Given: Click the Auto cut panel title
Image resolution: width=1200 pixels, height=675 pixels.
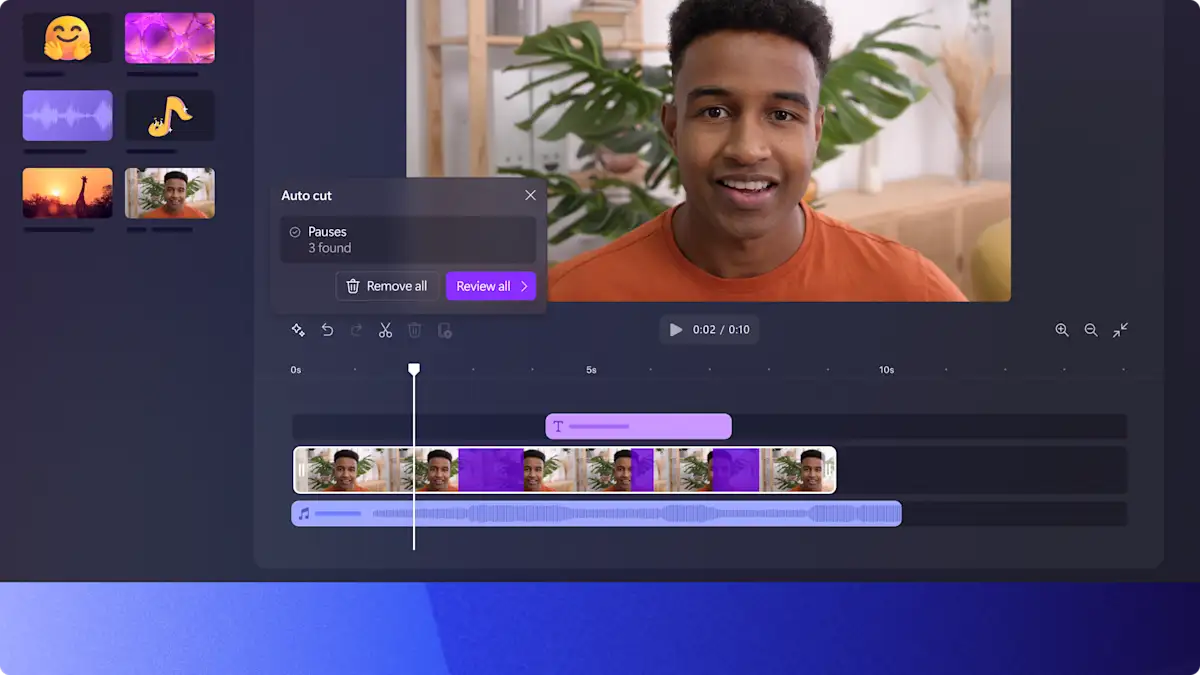Looking at the screenshot, I should (307, 195).
